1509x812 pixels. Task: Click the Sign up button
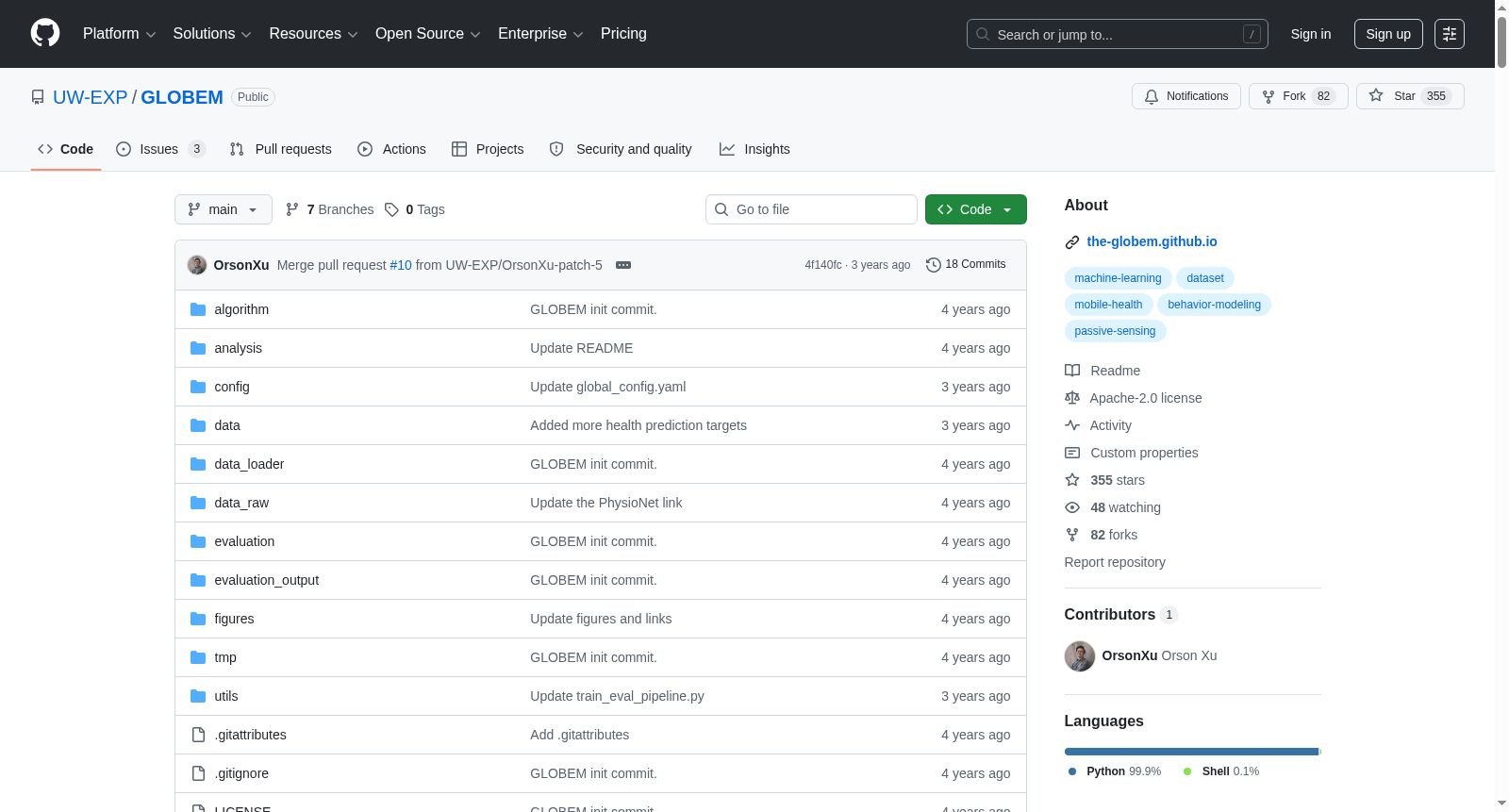pyautogui.click(x=1388, y=34)
